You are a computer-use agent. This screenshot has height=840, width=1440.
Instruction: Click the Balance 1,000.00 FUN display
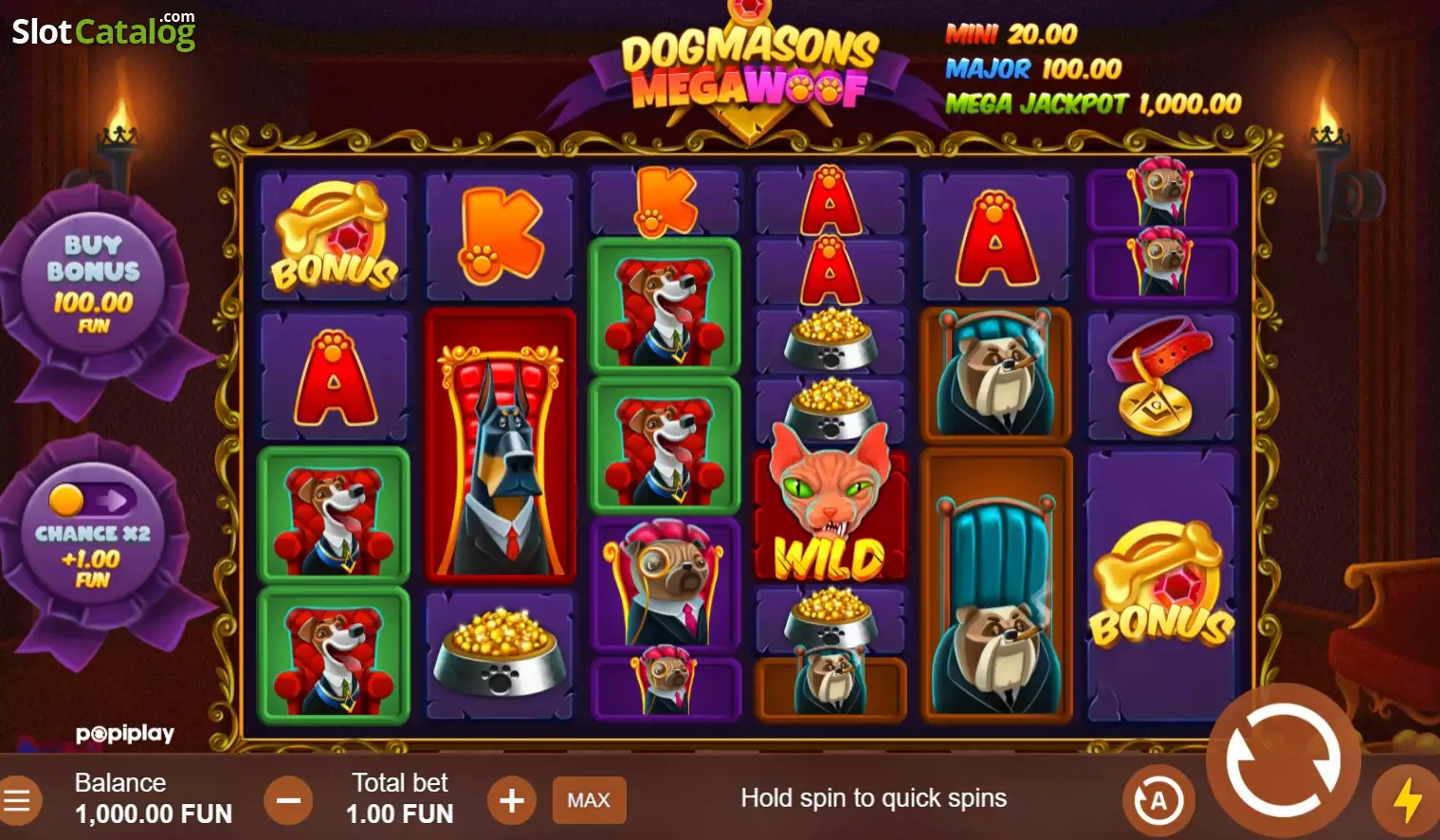click(x=153, y=798)
